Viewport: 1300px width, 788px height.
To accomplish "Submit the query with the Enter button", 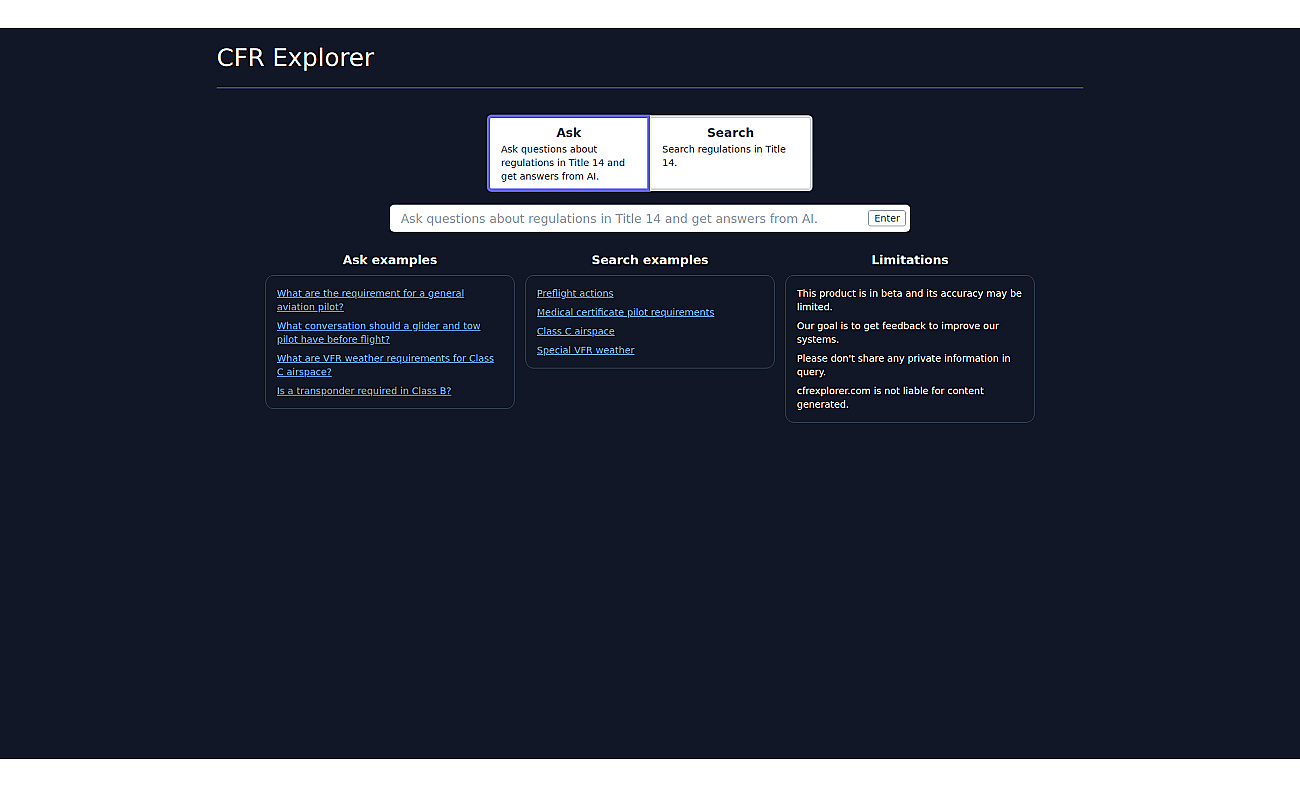I will click(887, 219).
